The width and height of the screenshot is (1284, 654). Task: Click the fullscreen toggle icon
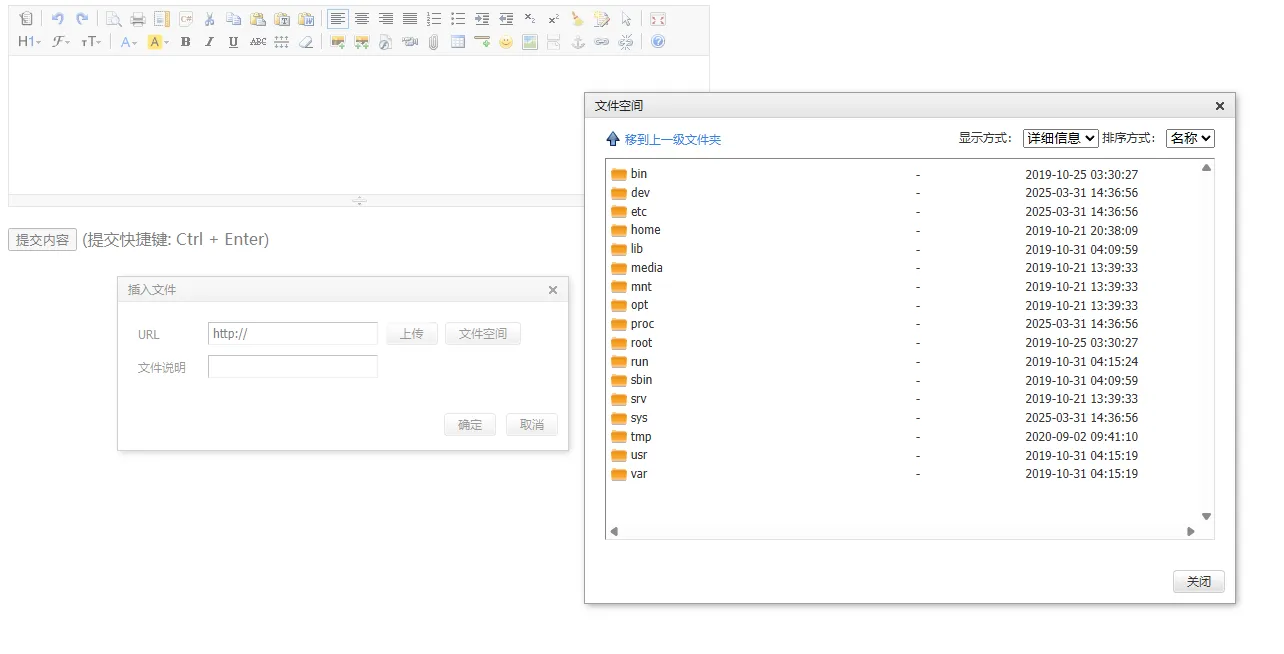(657, 19)
